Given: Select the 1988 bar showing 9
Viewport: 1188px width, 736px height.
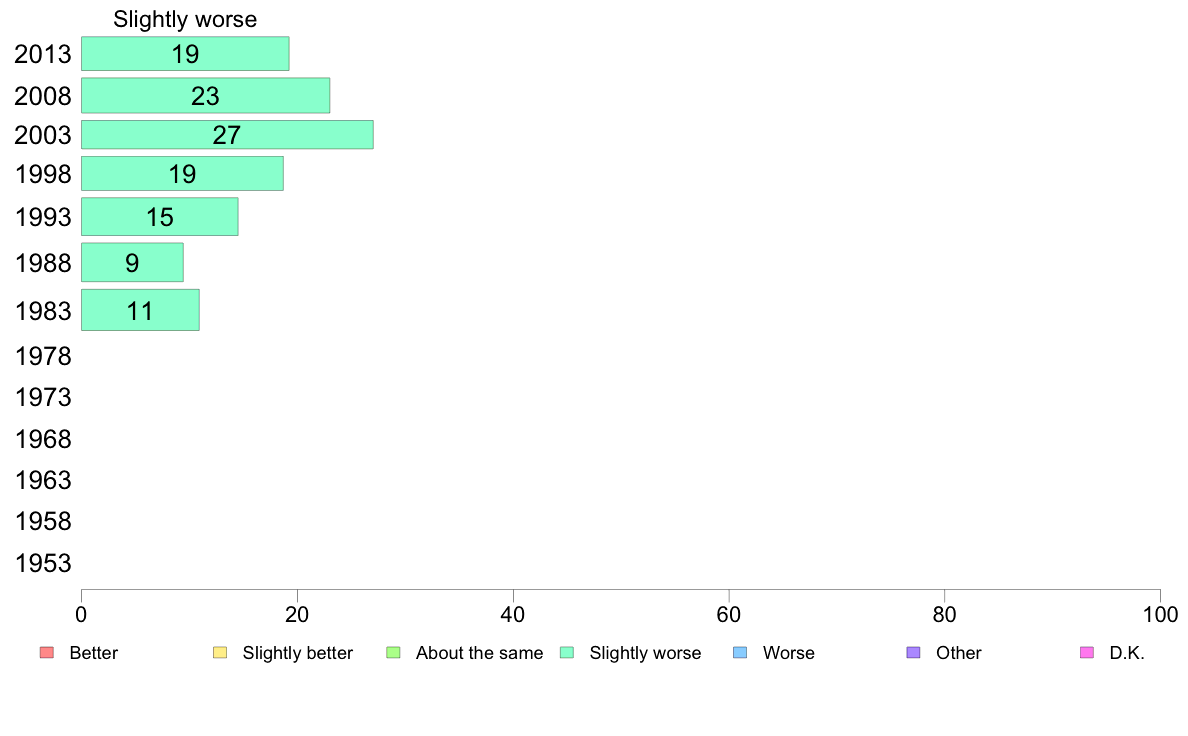Looking at the screenshot, I should (133, 262).
